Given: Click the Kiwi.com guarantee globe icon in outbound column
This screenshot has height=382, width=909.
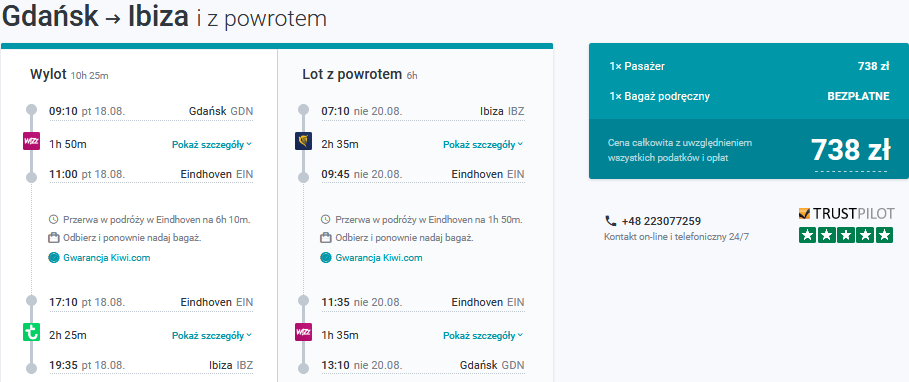Looking at the screenshot, I should point(53,258).
